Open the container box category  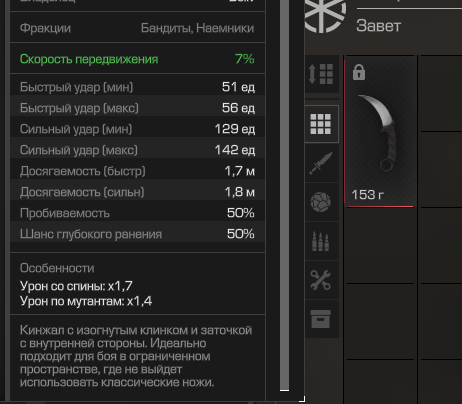(x=321, y=319)
